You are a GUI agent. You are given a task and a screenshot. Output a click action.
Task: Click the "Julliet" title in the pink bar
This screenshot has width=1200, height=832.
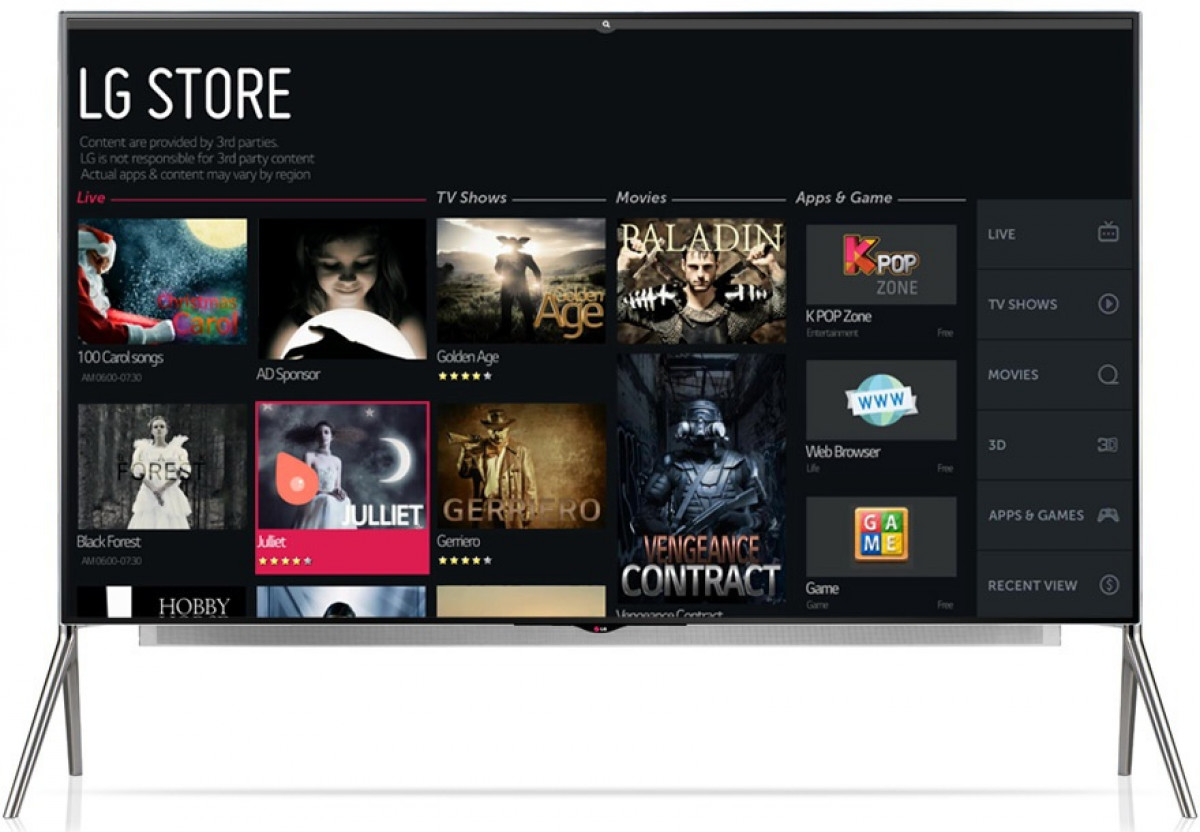click(272, 542)
